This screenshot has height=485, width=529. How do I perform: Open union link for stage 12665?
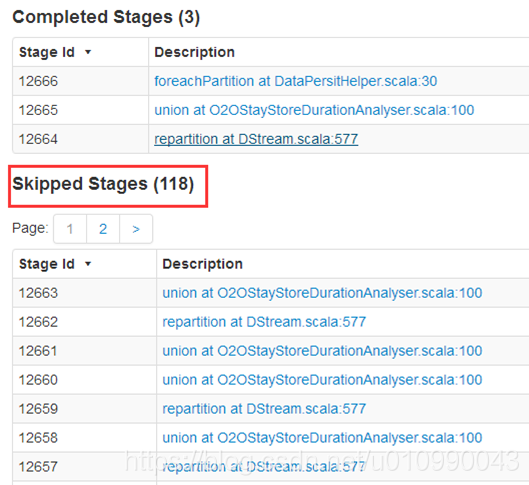(314, 110)
